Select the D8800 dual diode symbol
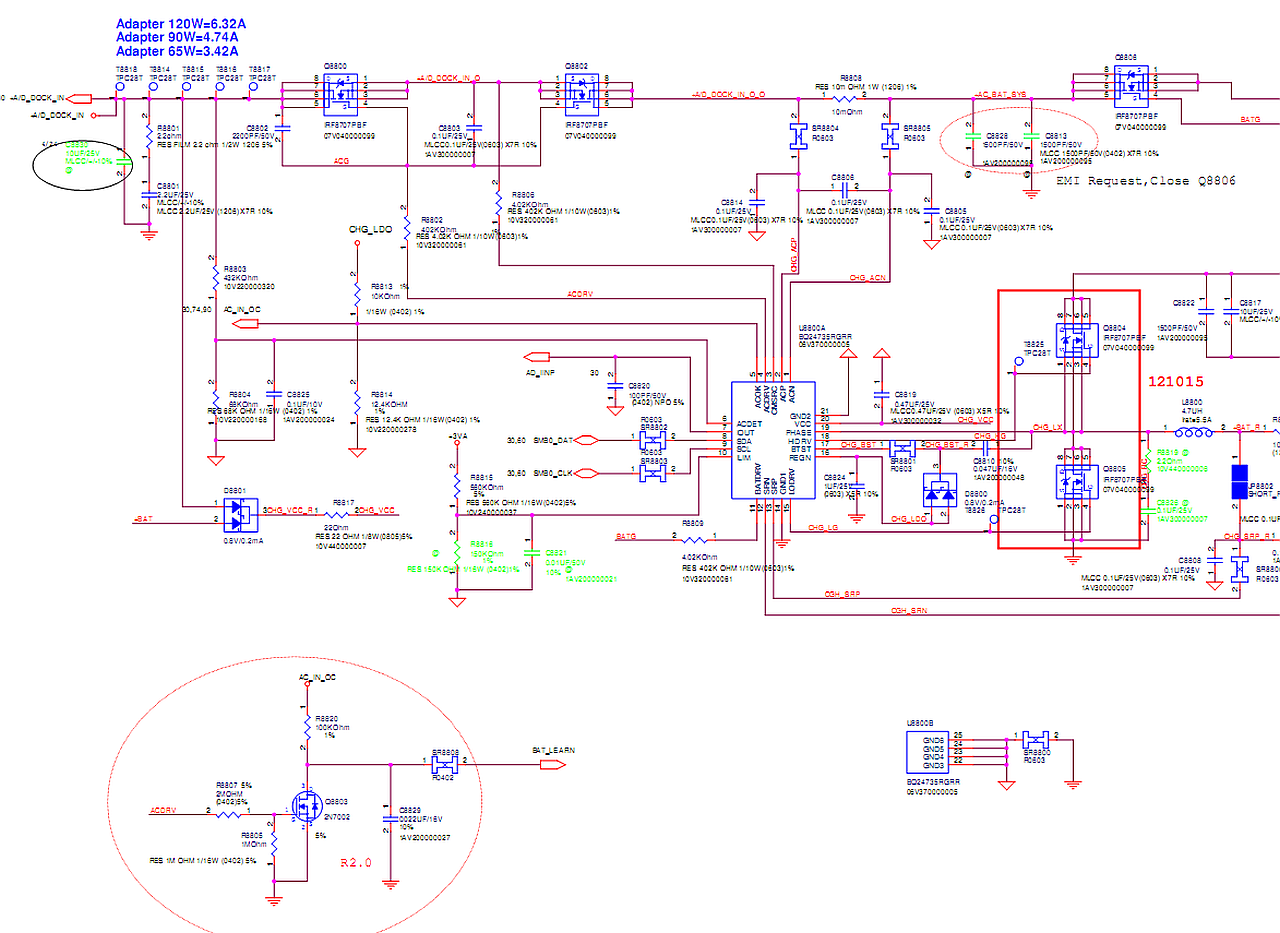Image resolution: width=1280 pixels, height=933 pixels. pyautogui.click(x=940, y=490)
